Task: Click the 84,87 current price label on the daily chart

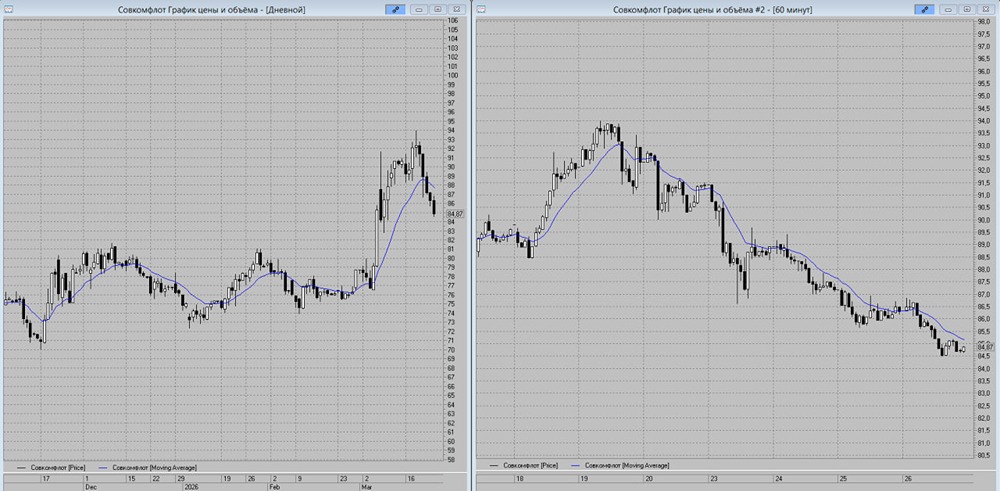Action: point(456,214)
